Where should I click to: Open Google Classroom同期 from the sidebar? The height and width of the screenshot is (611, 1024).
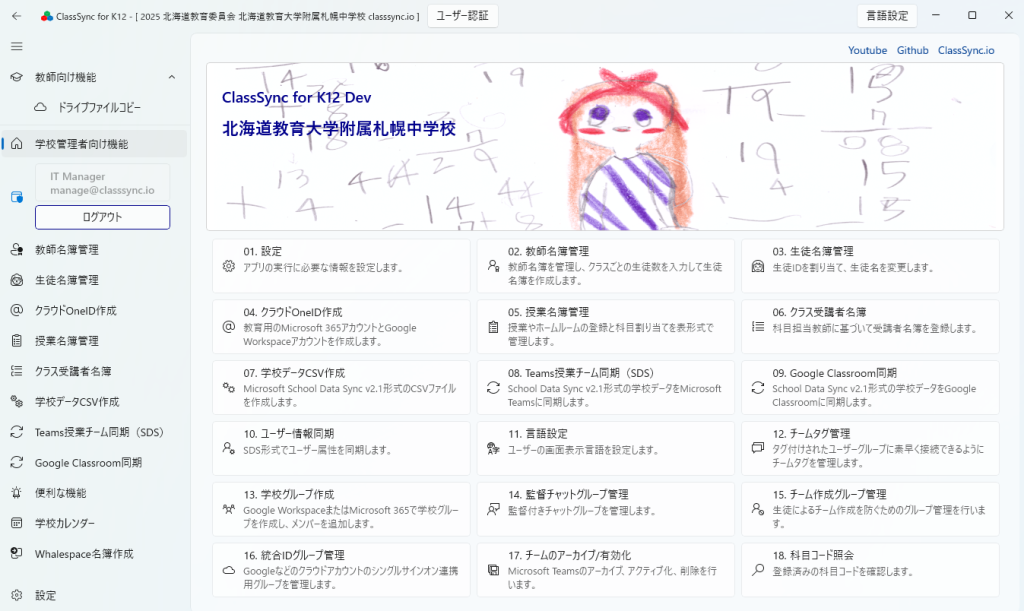pyautogui.click(x=88, y=463)
